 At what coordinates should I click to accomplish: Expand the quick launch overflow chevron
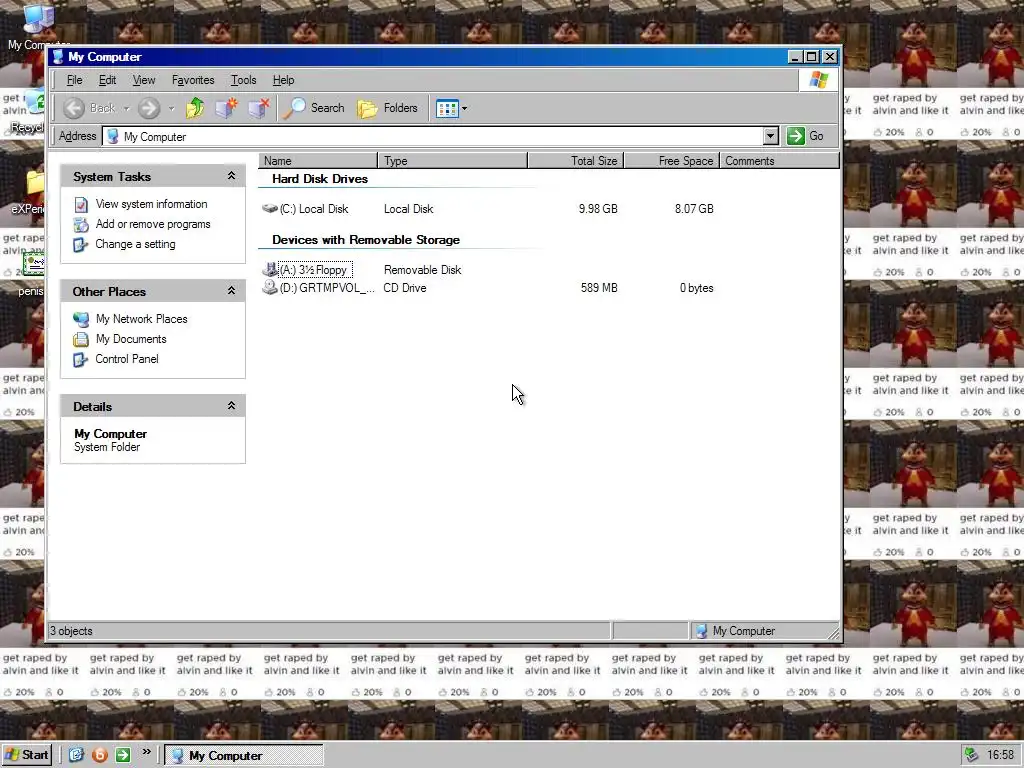tap(146, 752)
